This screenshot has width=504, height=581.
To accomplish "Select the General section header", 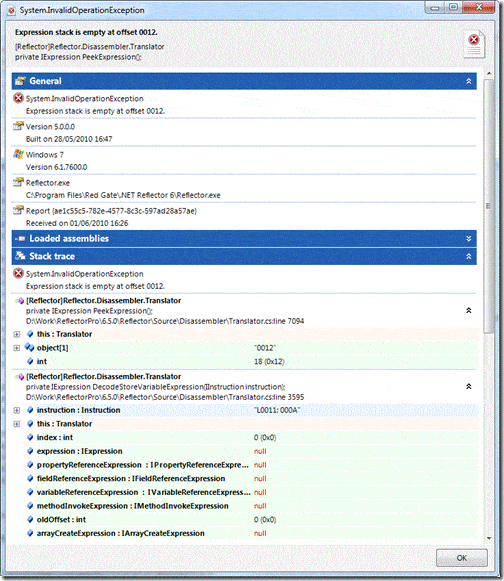I will pos(244,81).
